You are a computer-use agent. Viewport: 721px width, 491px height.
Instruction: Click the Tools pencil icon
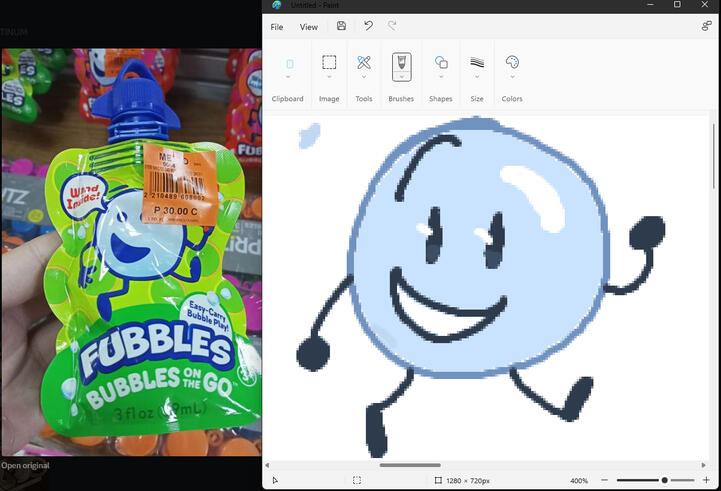coord(364,62)
